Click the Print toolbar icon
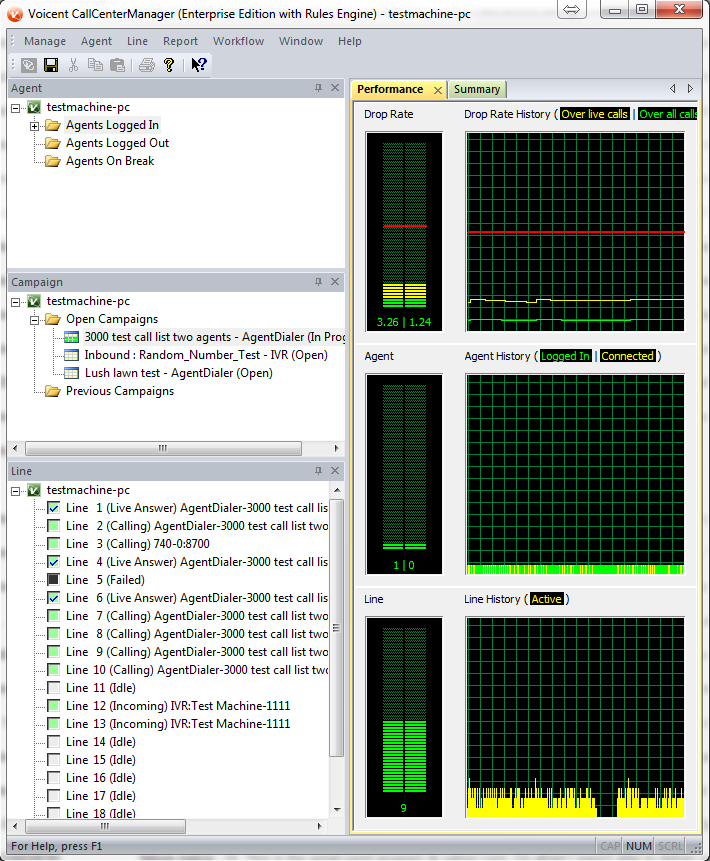 click(x=147, y=65)
